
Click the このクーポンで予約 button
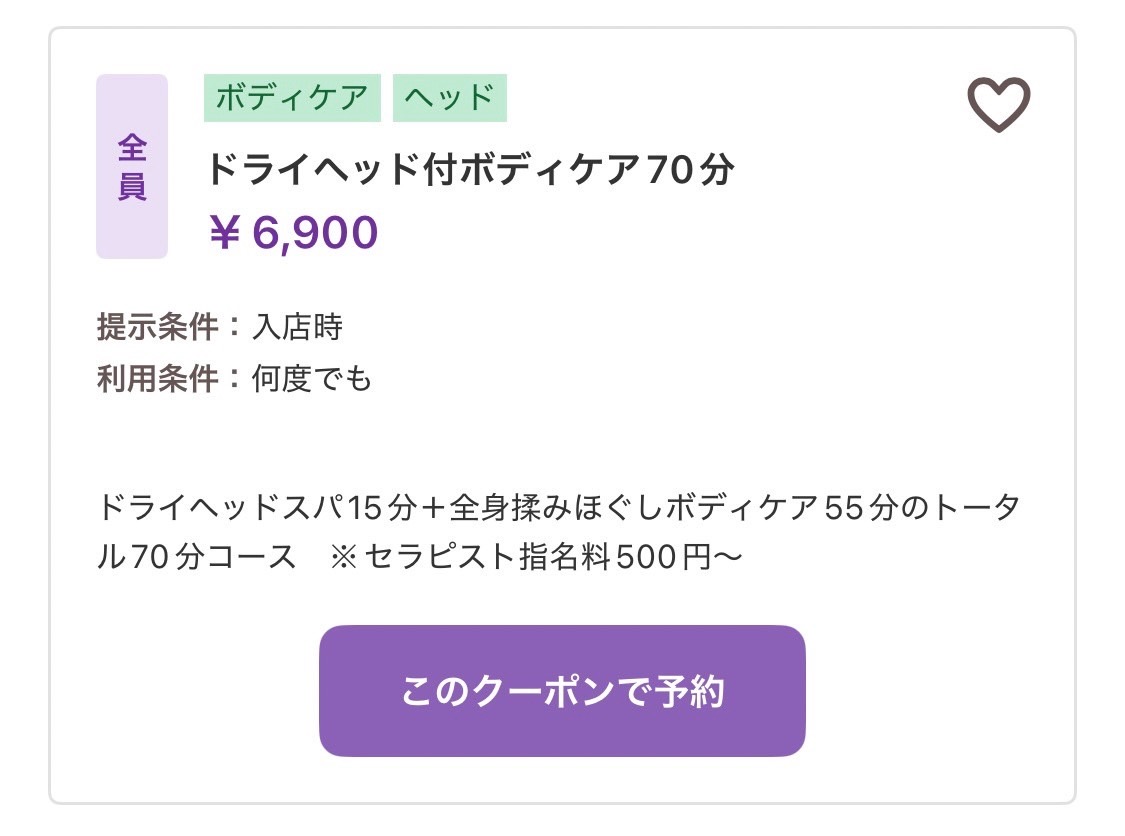562,690
